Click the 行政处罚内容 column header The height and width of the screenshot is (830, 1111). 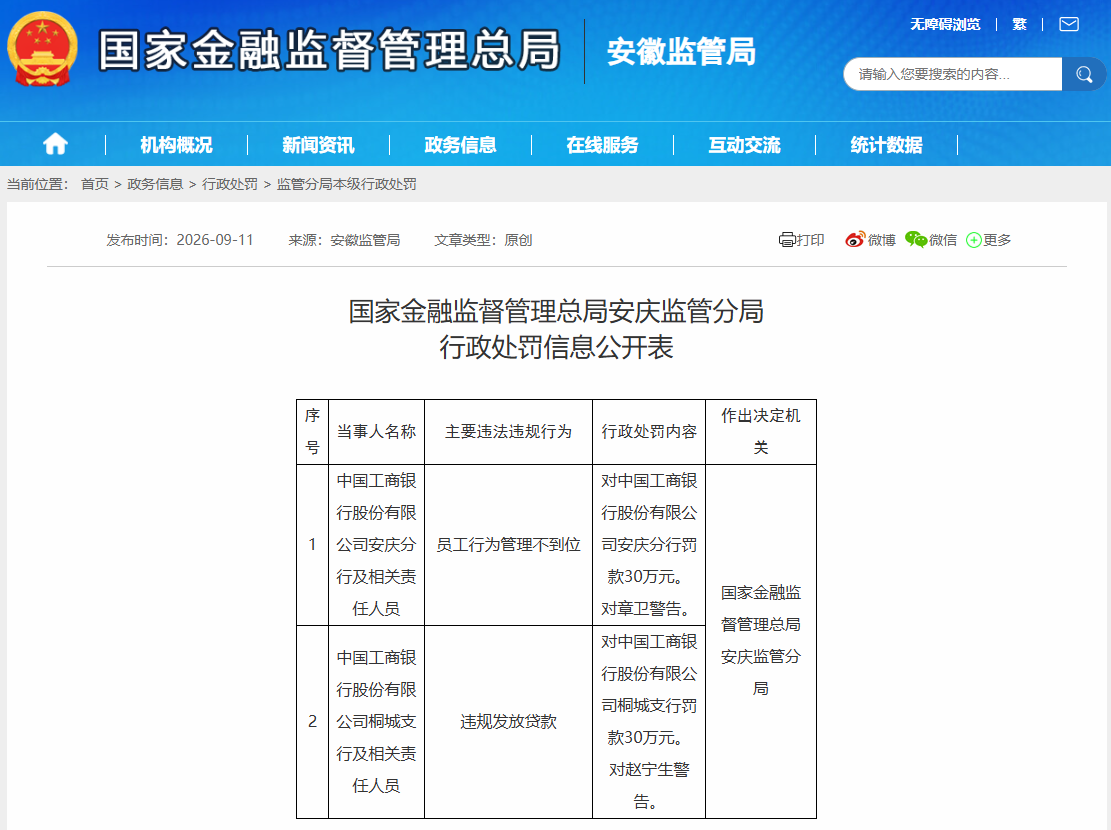point(649,432)
